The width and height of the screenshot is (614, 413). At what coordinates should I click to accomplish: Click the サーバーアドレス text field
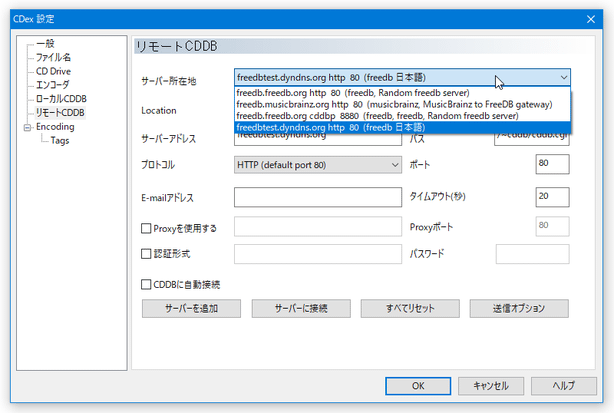tap(318, 139)
